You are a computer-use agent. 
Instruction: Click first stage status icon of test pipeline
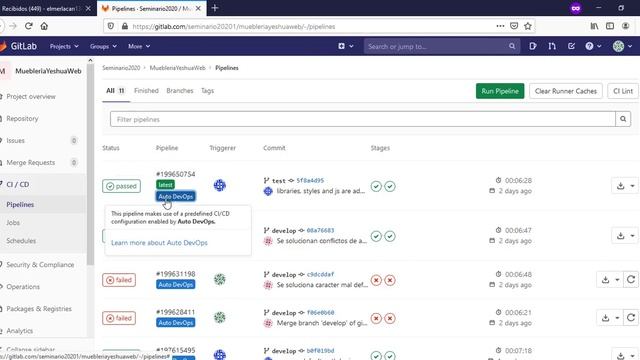tap(376, 186)
